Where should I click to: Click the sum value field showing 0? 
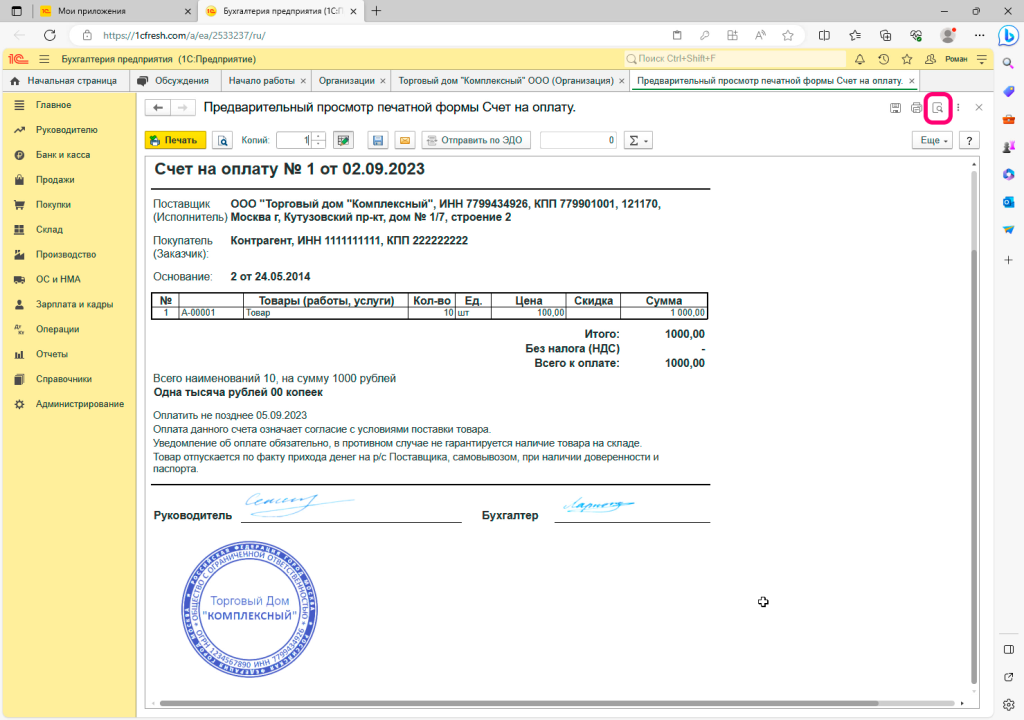point(579,140)
